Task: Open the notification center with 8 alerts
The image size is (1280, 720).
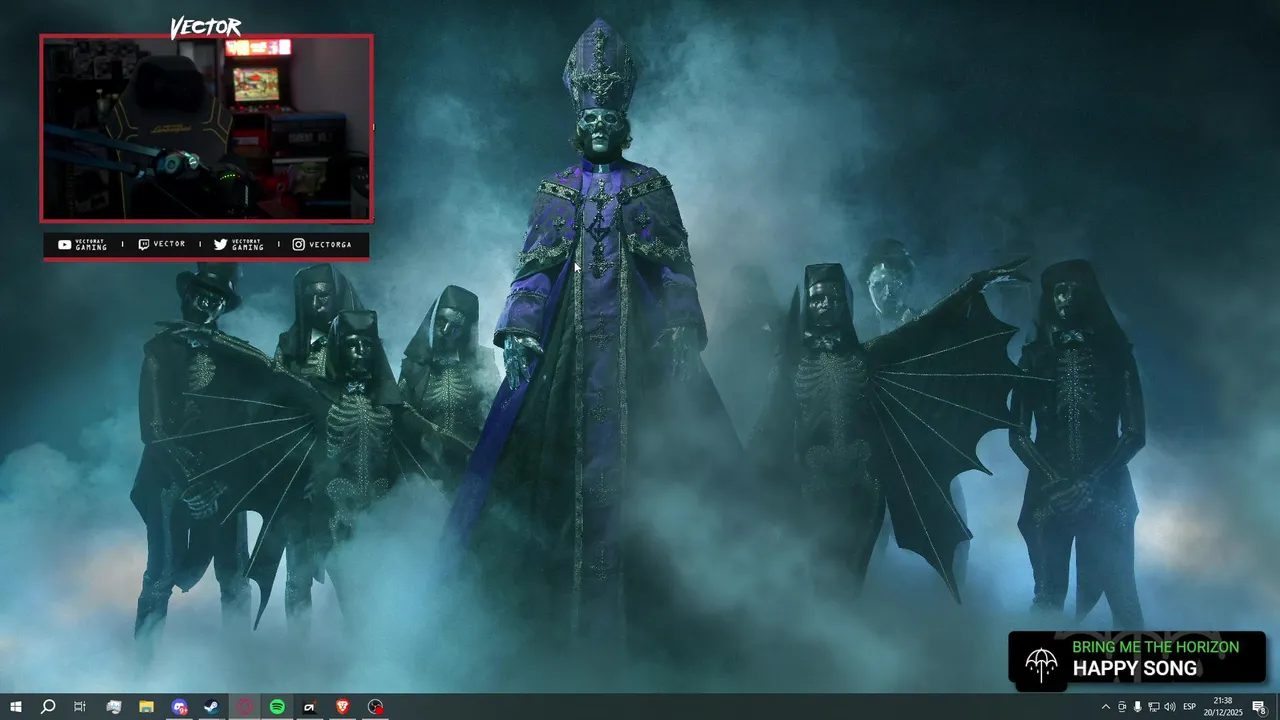Action: click(1259, 706)
